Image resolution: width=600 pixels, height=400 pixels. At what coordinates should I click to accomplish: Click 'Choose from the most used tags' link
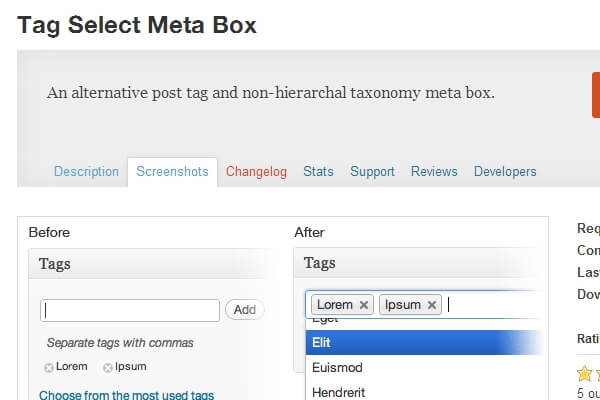coord(126,395)
